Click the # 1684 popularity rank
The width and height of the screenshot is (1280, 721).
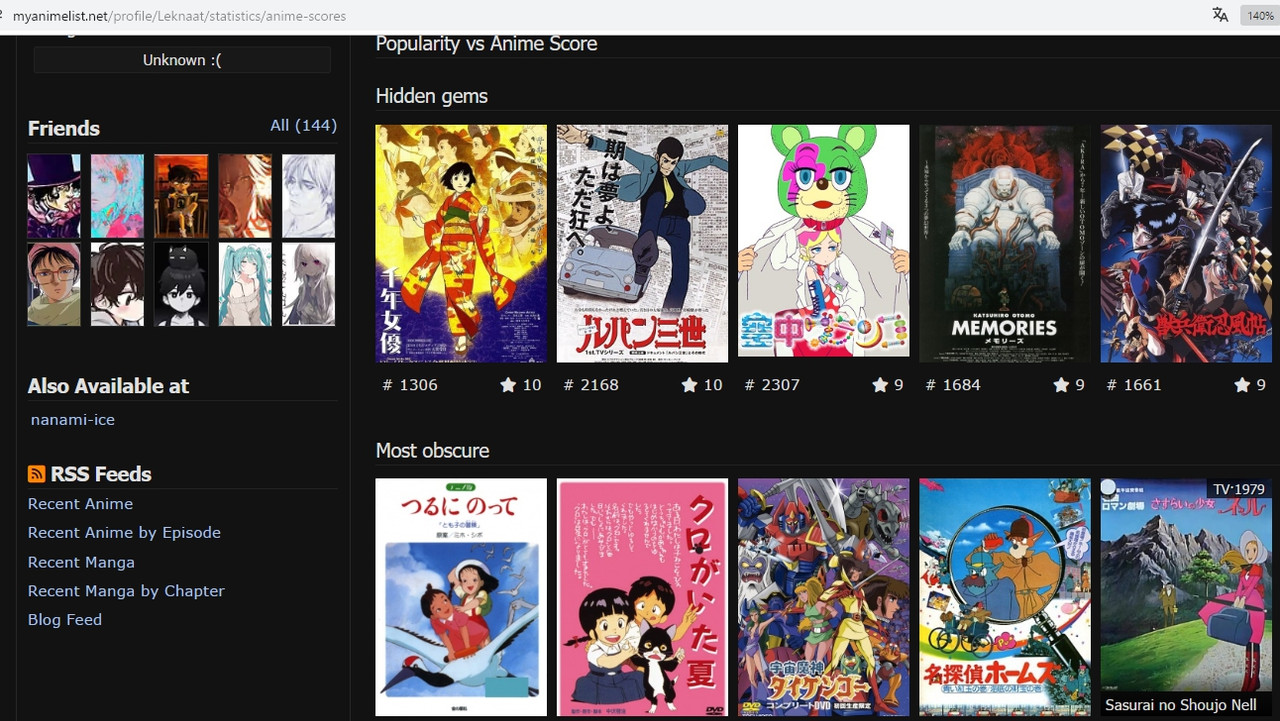click(x=953, y=385)
